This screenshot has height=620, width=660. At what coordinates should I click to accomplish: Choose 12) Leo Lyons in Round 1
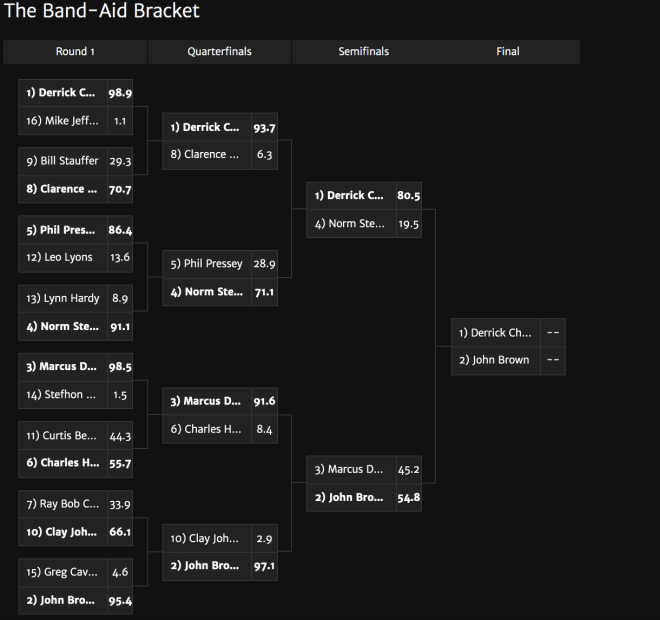(x=76, y=258)
